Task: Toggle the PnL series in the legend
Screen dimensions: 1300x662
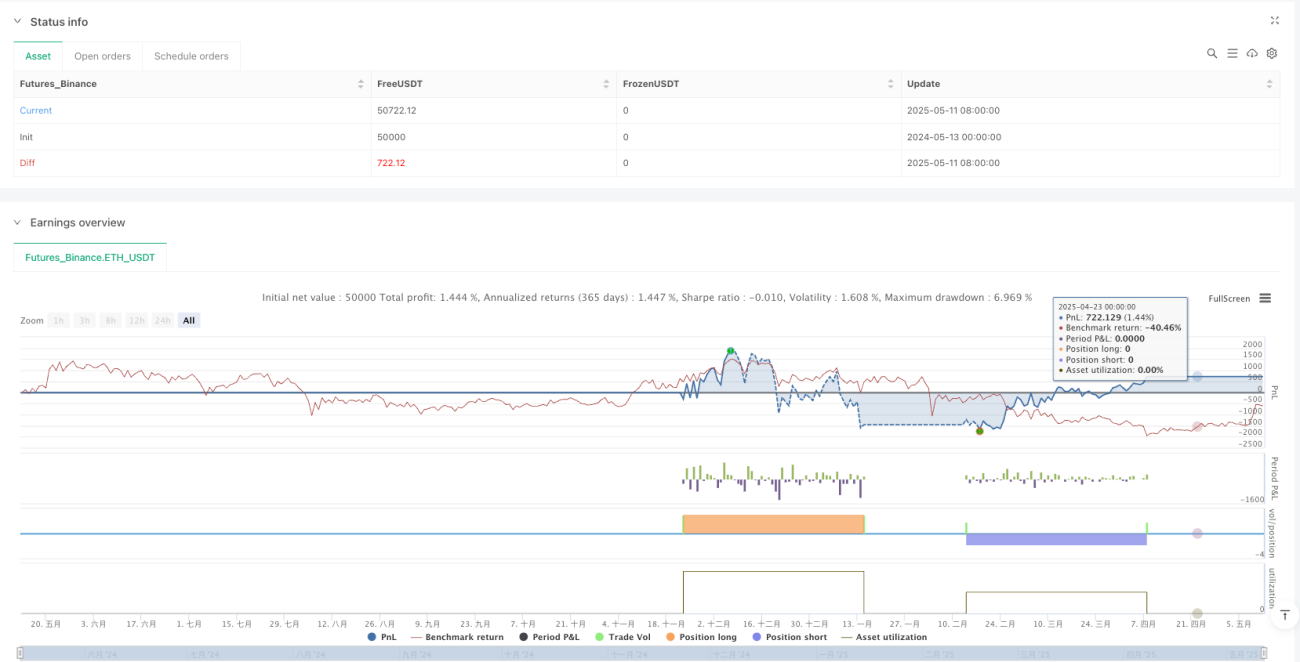Action: point(382,637)
